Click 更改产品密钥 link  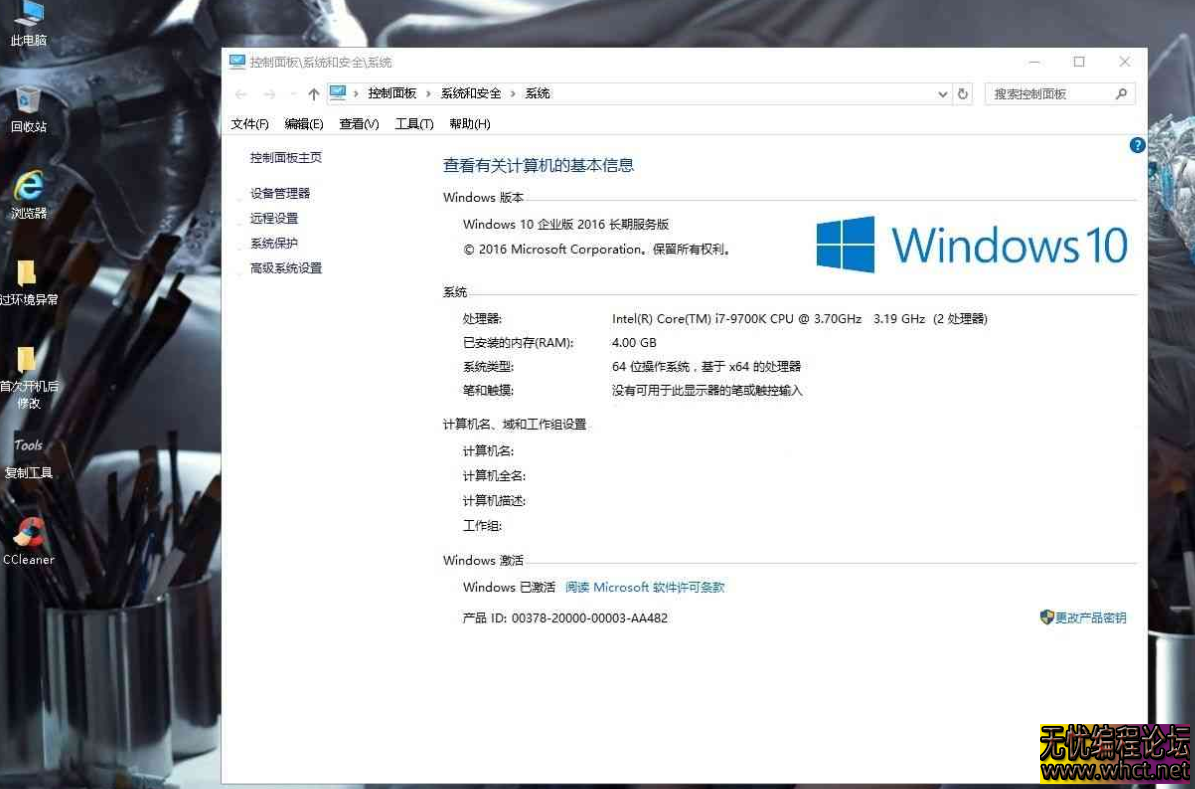coord(1091,617)
